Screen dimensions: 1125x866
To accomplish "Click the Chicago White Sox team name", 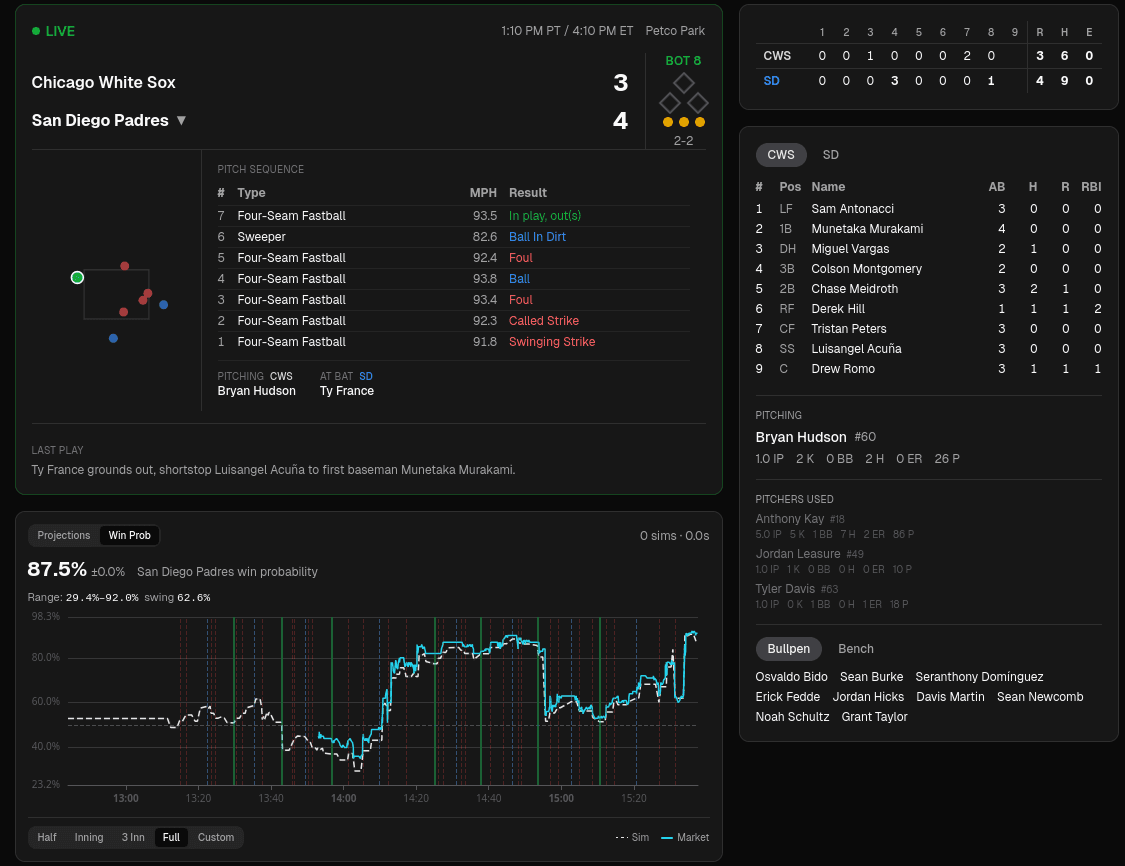I will pyautogui.click(x=103, y=83).
